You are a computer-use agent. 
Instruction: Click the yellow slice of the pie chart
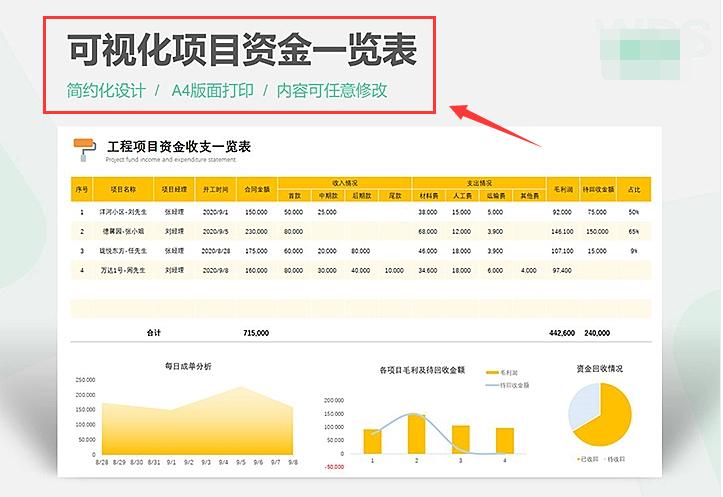tap(611, 422)
